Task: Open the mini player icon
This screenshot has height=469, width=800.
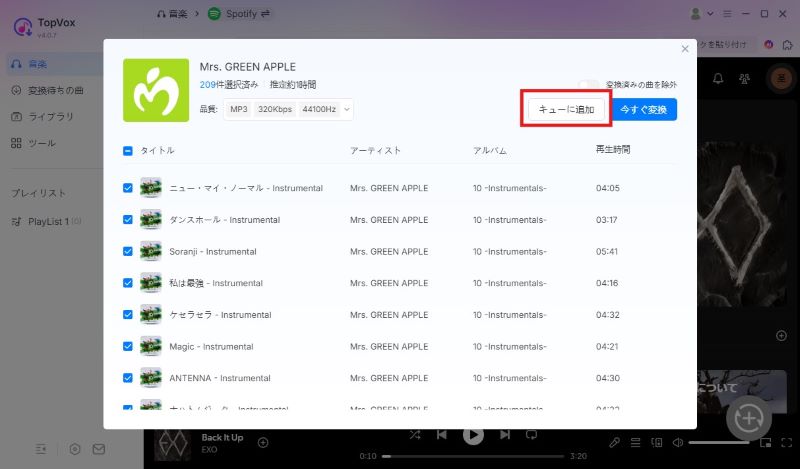Action: 765,442
